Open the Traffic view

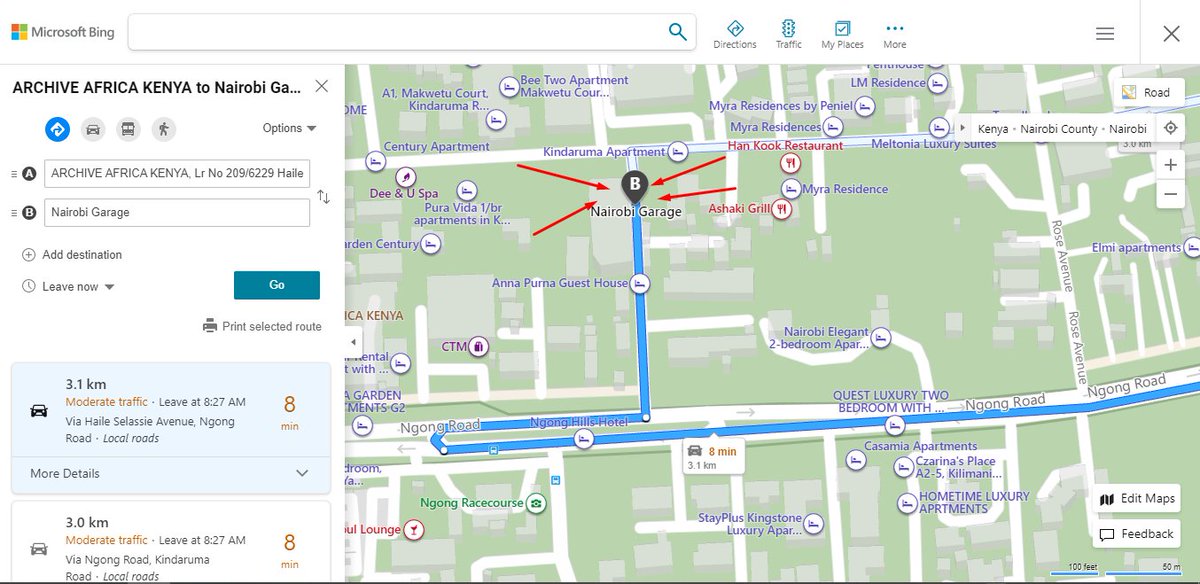coord(789,34)
